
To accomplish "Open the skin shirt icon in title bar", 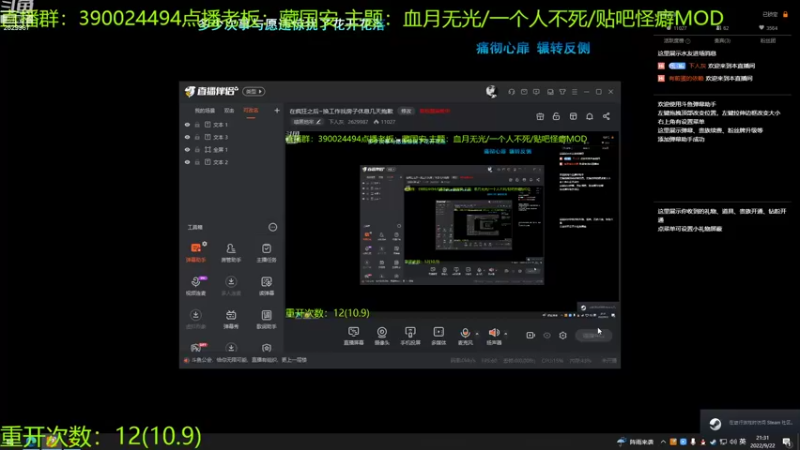I will click(562, 92).
